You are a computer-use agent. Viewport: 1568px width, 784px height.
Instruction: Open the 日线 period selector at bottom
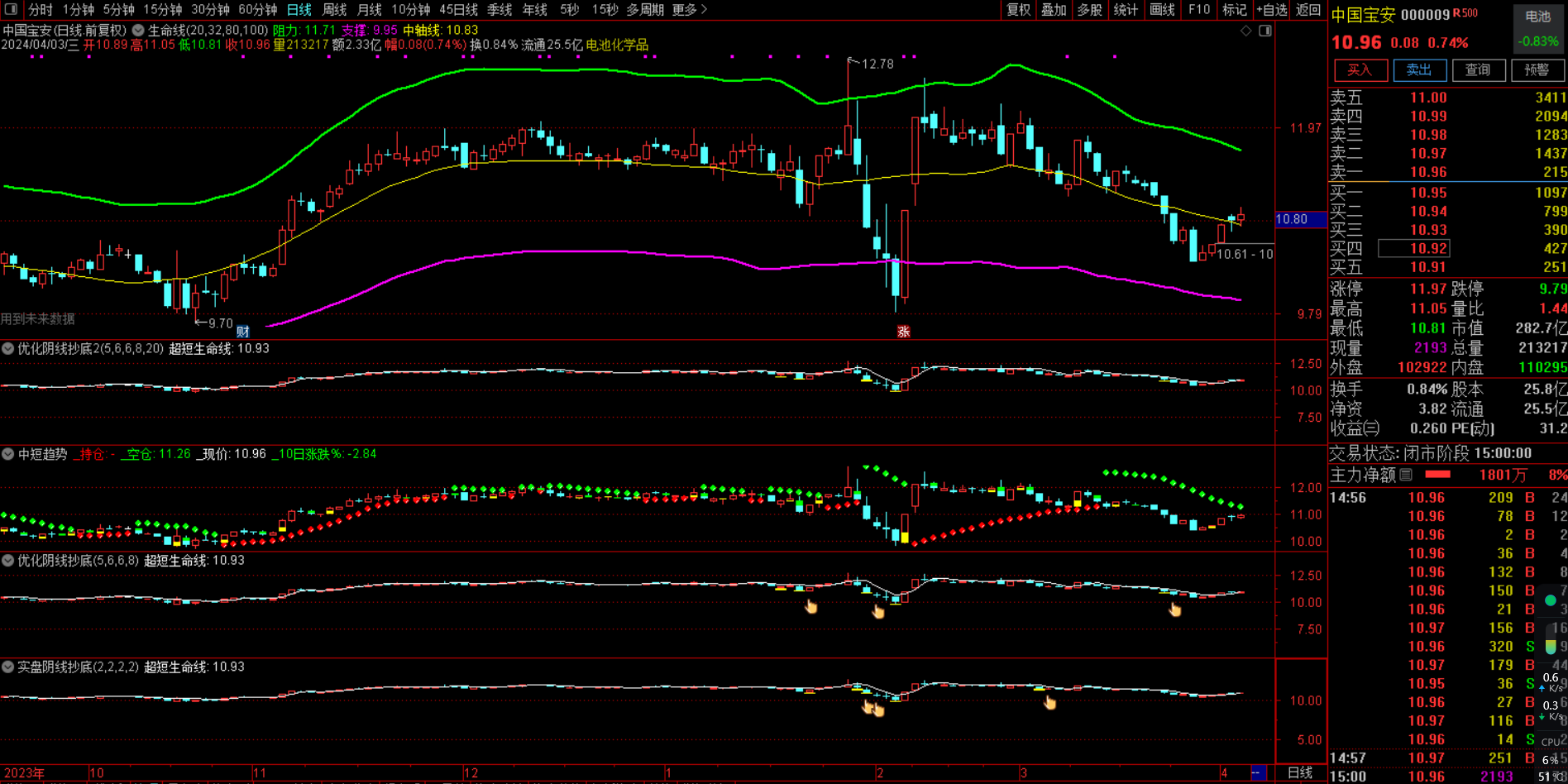pos(1300,772)
